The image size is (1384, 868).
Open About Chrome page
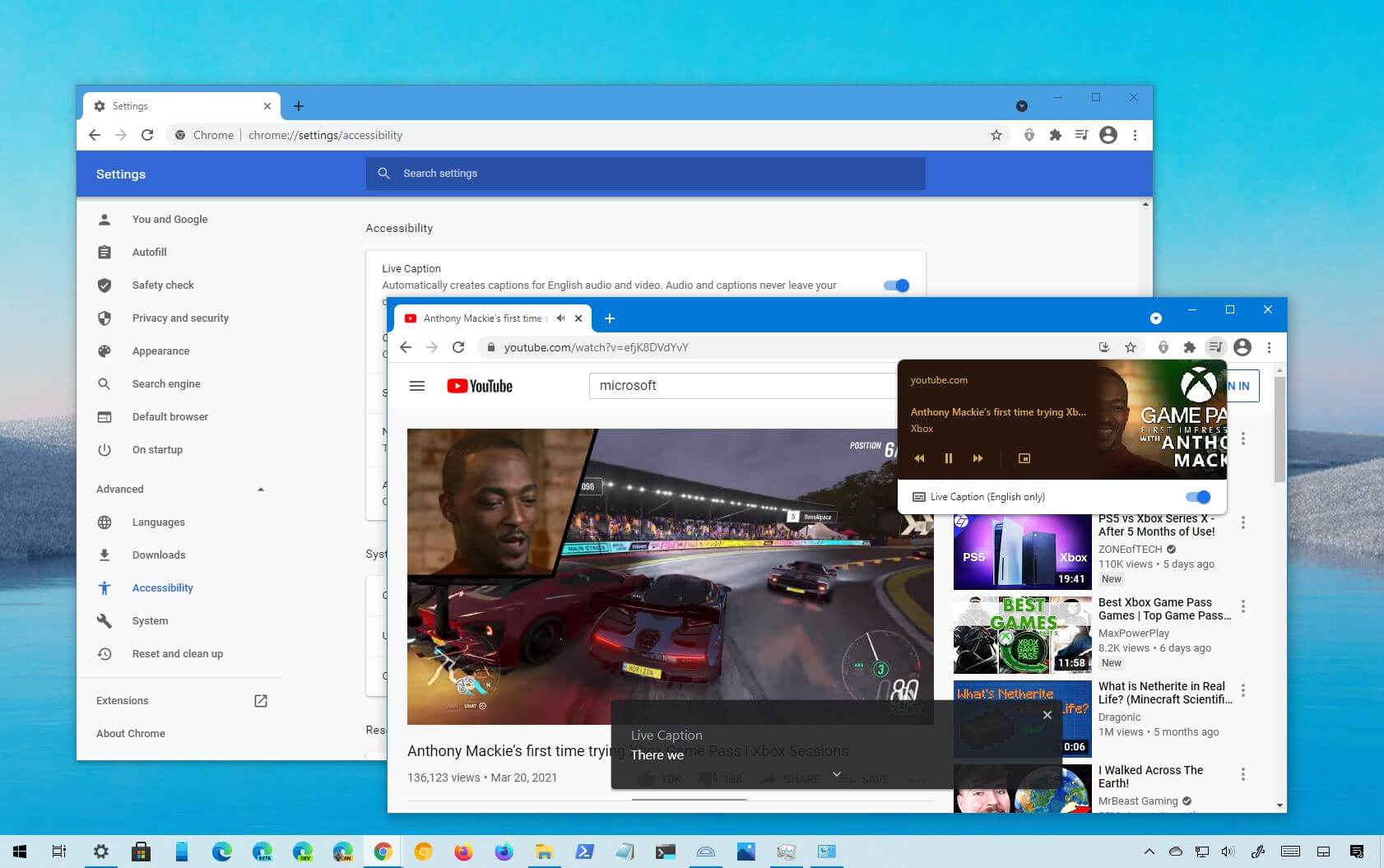click(131, 734)
